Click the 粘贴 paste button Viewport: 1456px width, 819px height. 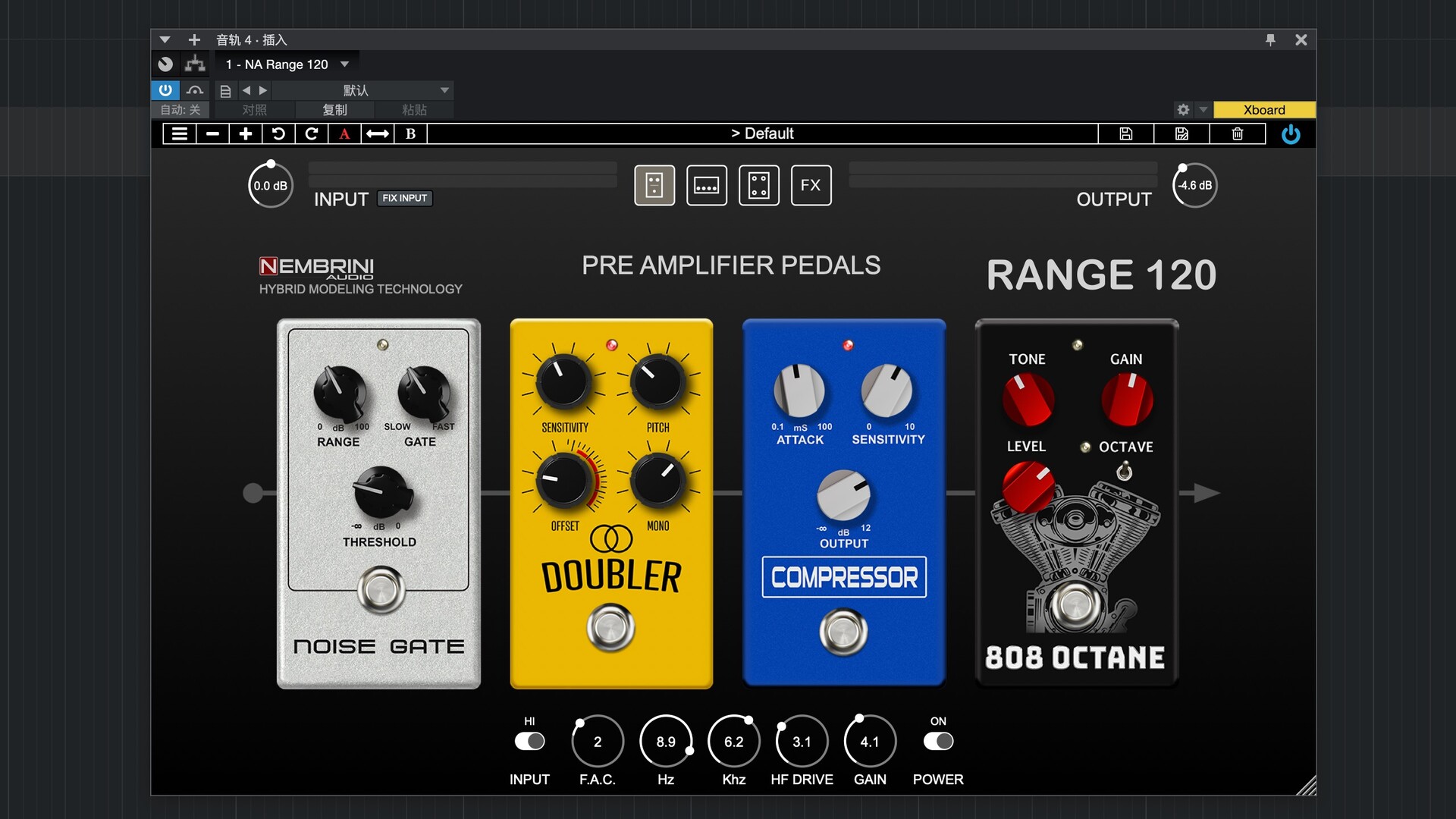pyautogui.click(x=414, y=110)
